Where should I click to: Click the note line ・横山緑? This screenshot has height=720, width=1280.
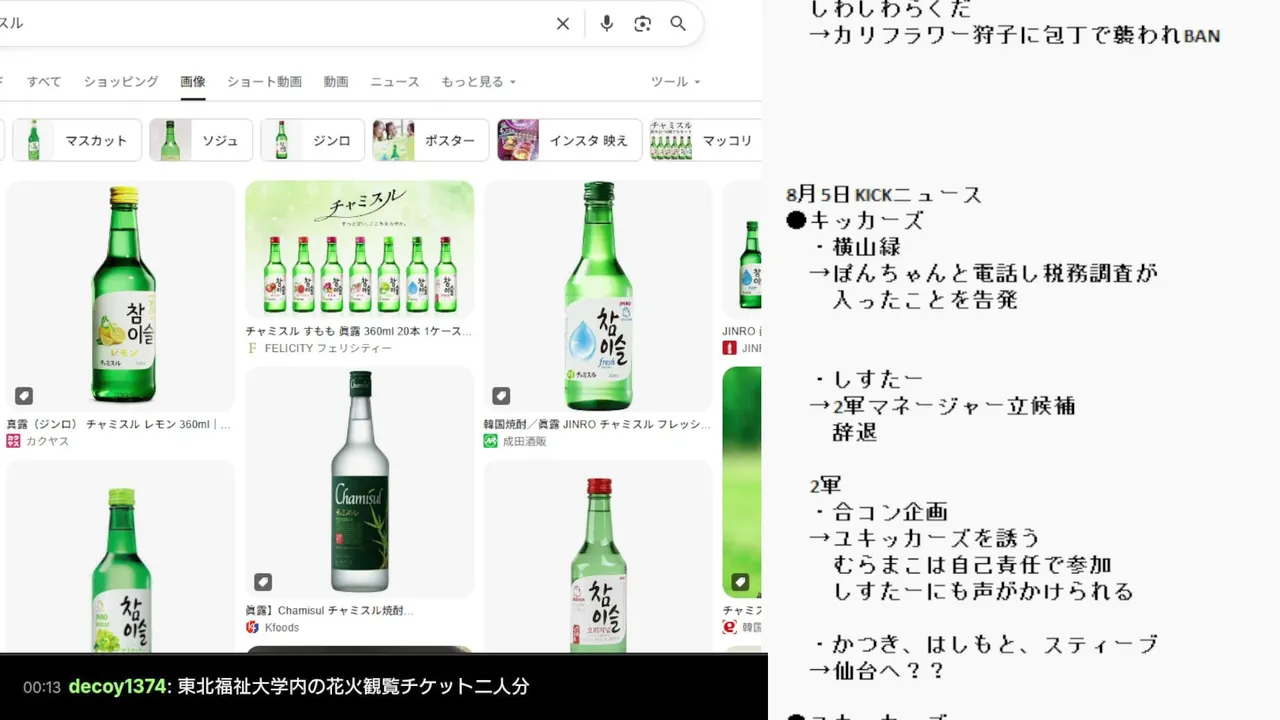pyautogui.click(x=857, y=247)
